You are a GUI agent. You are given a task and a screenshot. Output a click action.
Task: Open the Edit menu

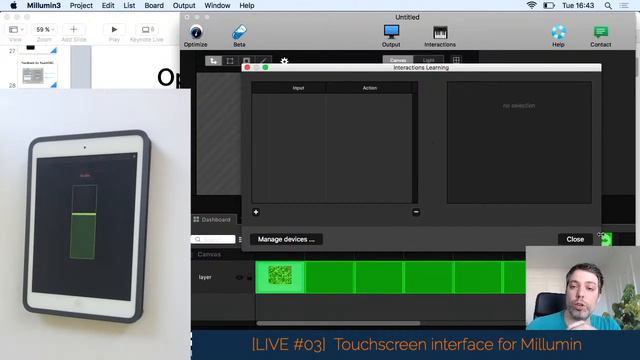point(108,5)
